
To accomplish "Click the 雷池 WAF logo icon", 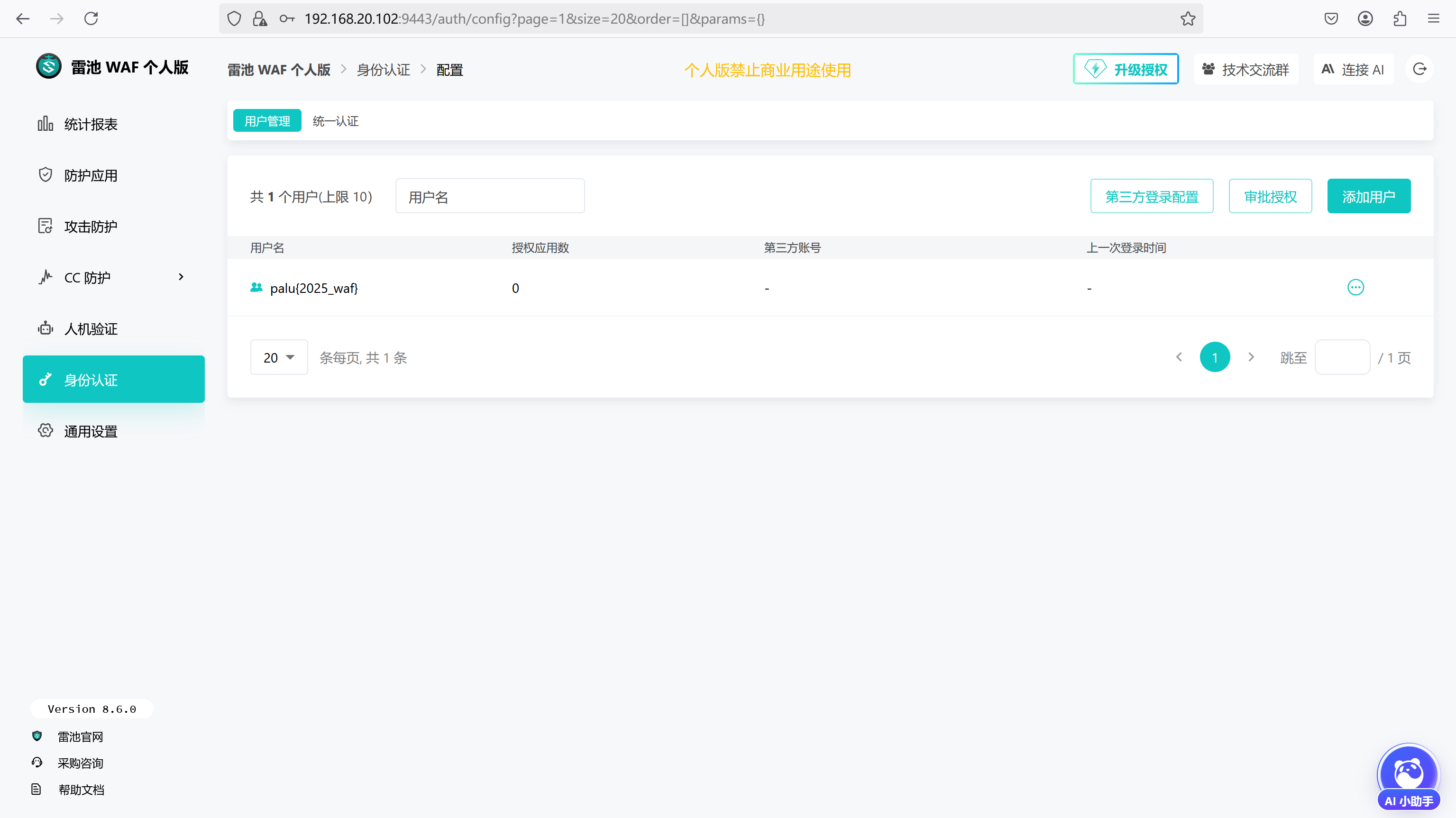I will click(x=49, y=67).
